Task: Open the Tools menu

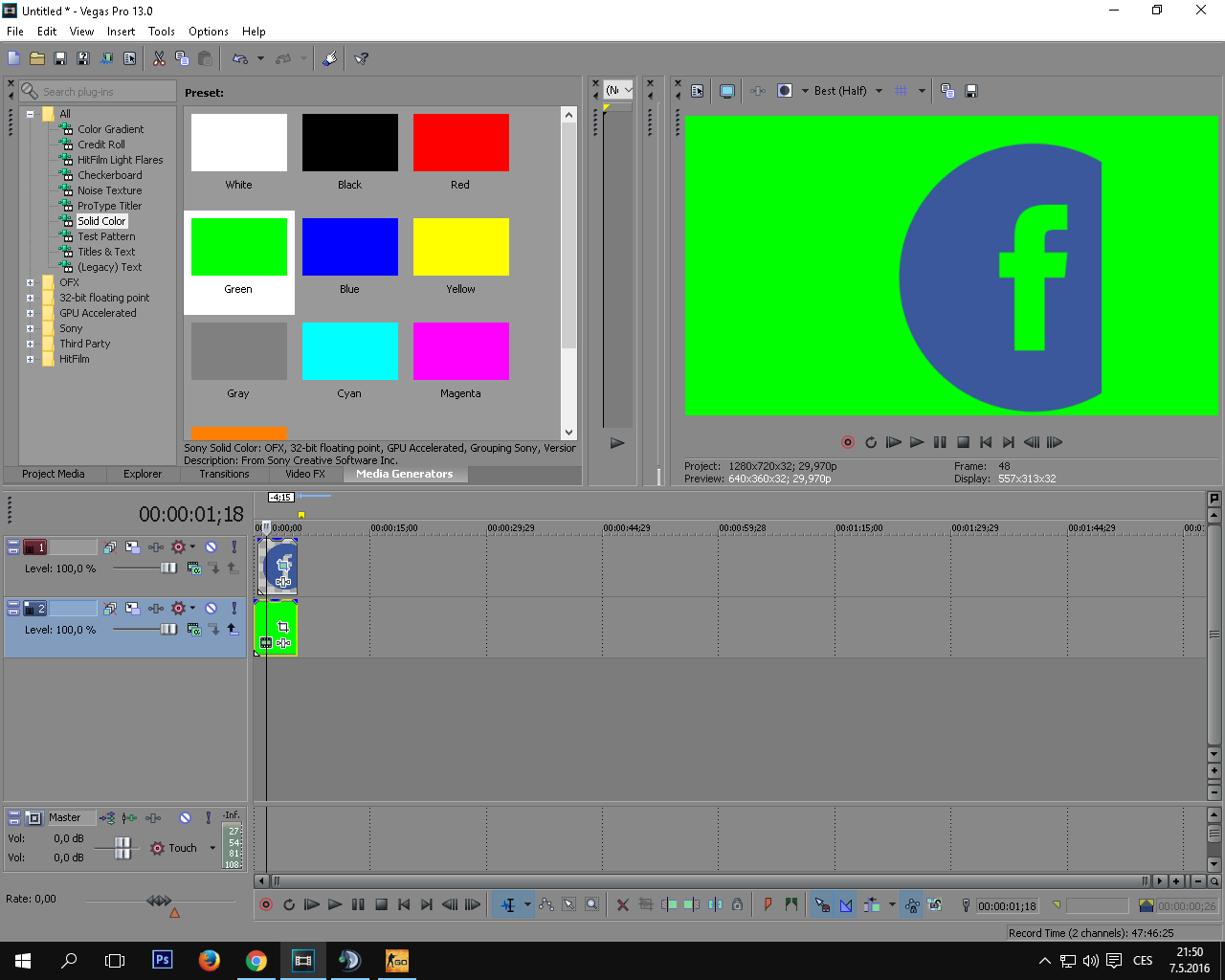Action: pyautogui.click(x=161, y=31)
